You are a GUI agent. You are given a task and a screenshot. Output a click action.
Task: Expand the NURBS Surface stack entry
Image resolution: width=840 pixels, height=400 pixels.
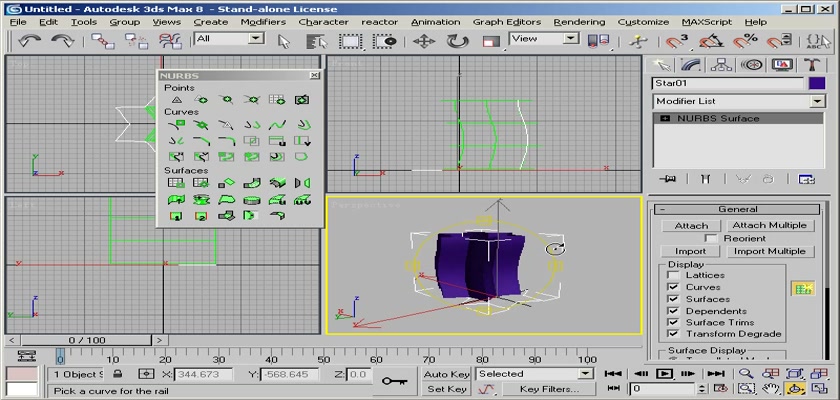[x=665, y=118]
